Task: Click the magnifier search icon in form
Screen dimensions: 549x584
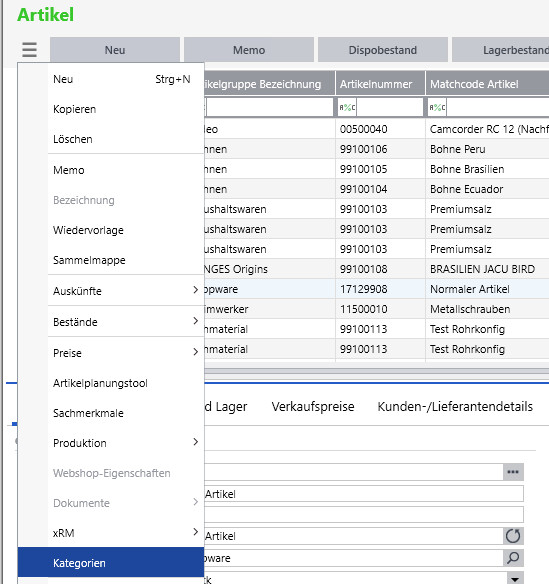Action: pyautogui.click(x=513, y=558)
